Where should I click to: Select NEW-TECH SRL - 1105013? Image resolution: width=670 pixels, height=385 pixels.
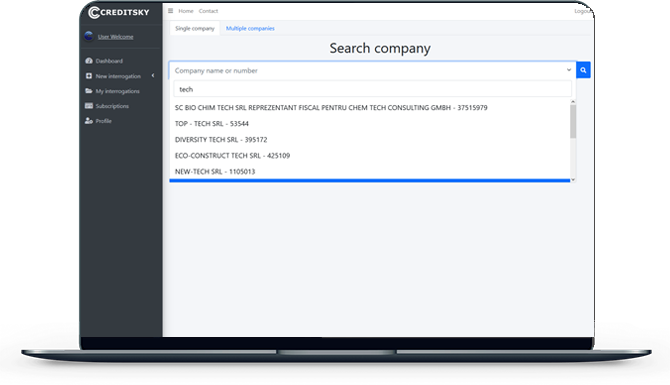pos(370,171)
